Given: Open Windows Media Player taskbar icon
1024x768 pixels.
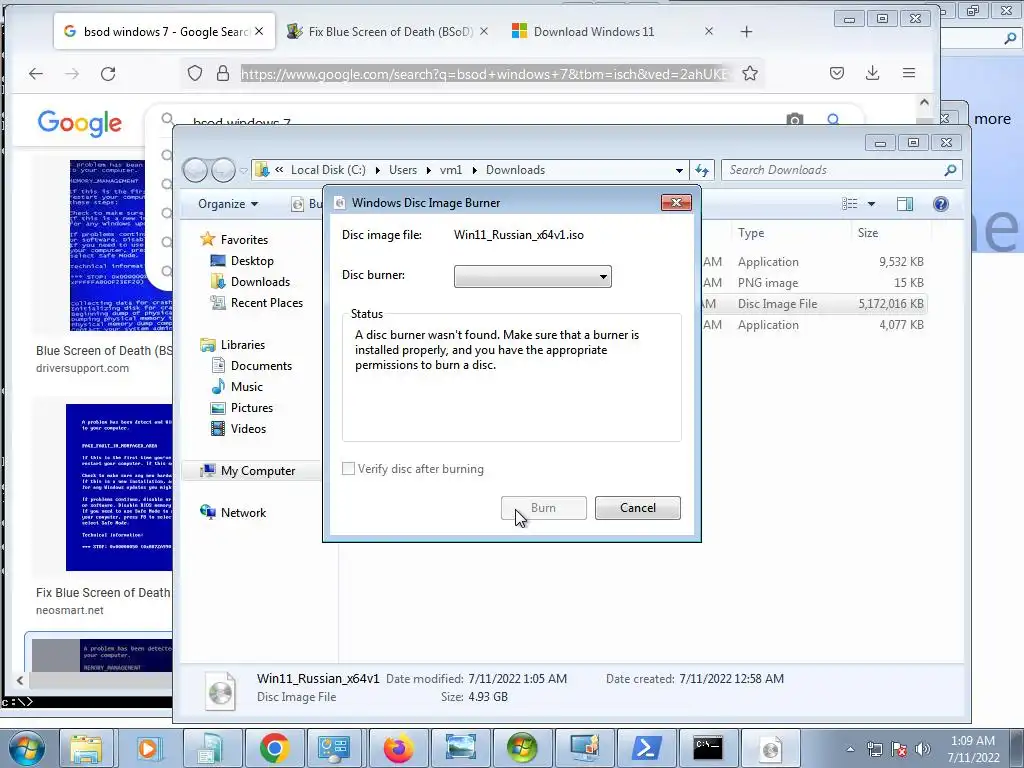Looking at the screenshot, I should (148, 748).
